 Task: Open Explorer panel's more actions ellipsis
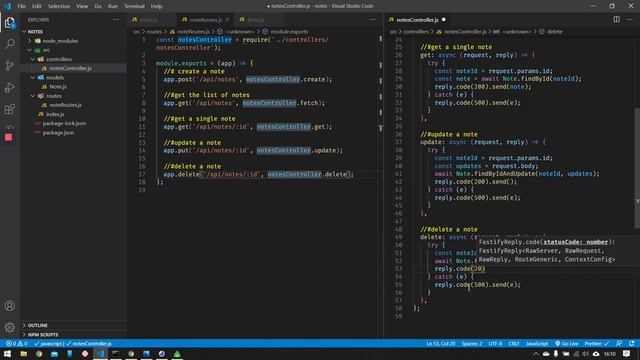(x=116, y=20)
